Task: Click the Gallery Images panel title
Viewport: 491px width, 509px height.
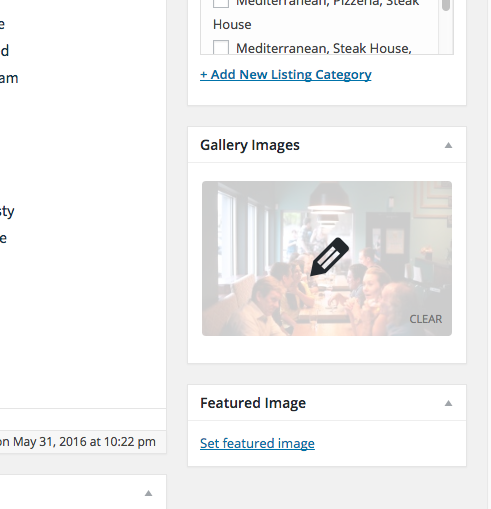Action: [x=250, y=145]
